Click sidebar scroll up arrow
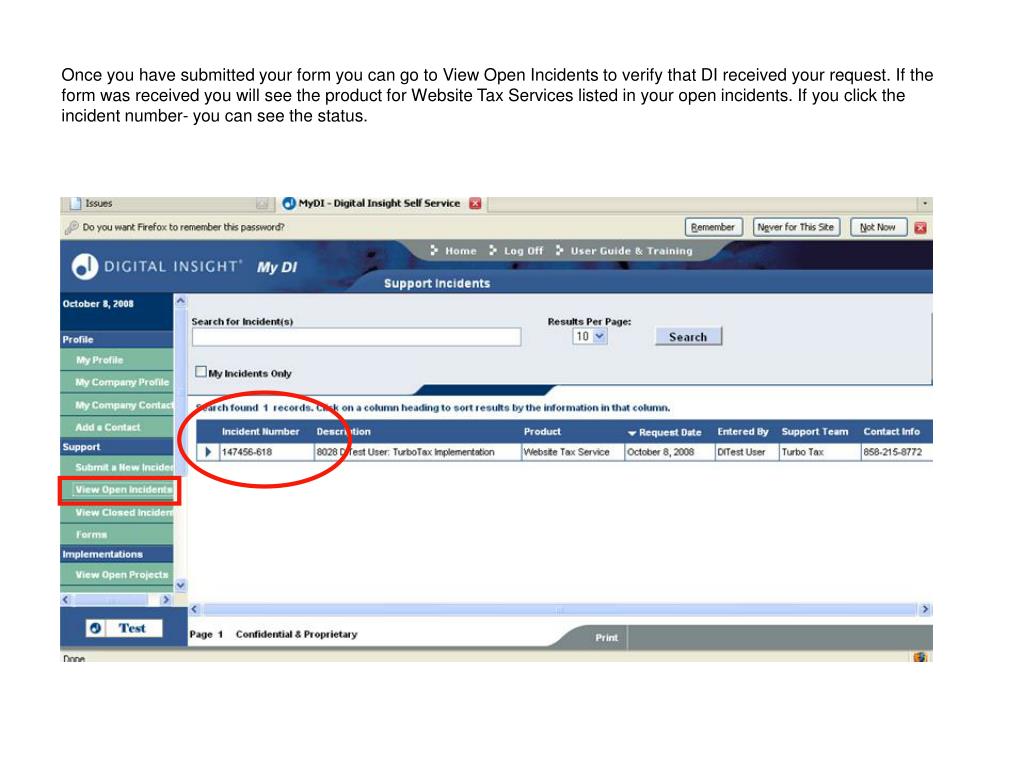The height and width of the screenshot is (768, 1024). 181,301
